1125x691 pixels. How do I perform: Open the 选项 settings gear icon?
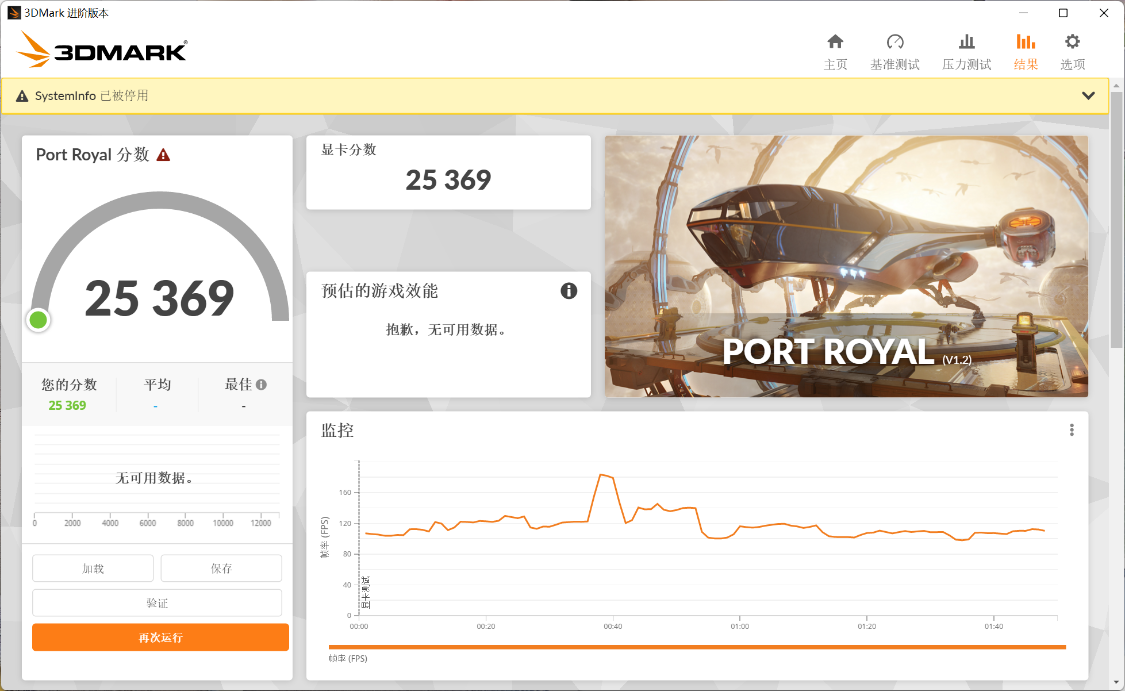pos(1072,42)
